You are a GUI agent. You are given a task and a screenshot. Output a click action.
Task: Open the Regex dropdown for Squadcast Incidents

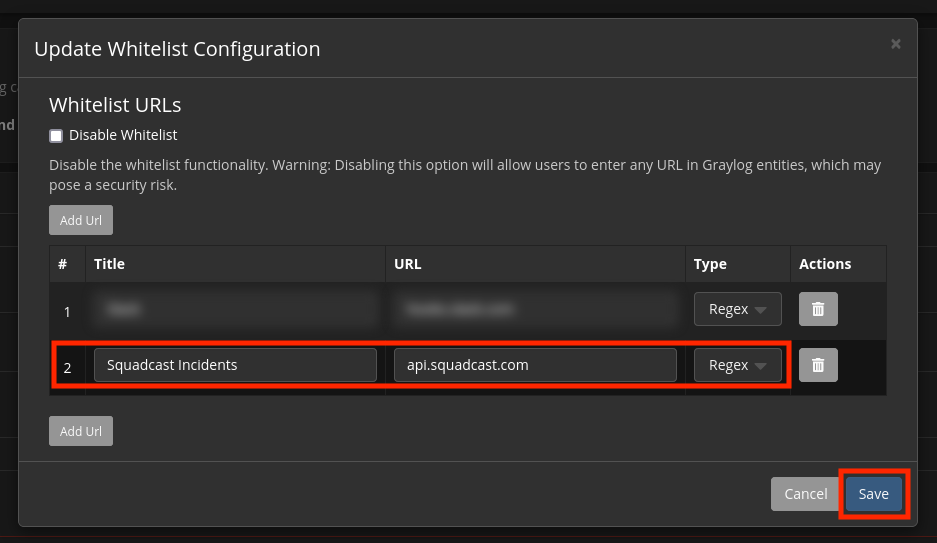737,365
